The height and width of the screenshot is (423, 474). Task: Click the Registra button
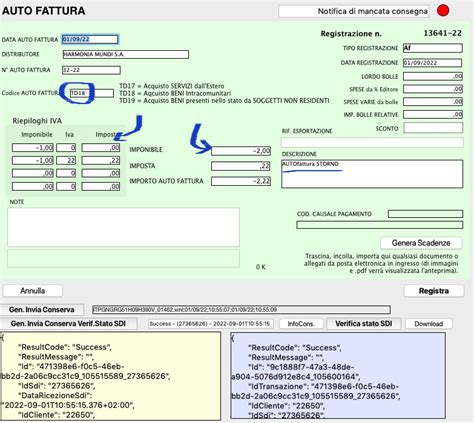click(x=434, y=291)
